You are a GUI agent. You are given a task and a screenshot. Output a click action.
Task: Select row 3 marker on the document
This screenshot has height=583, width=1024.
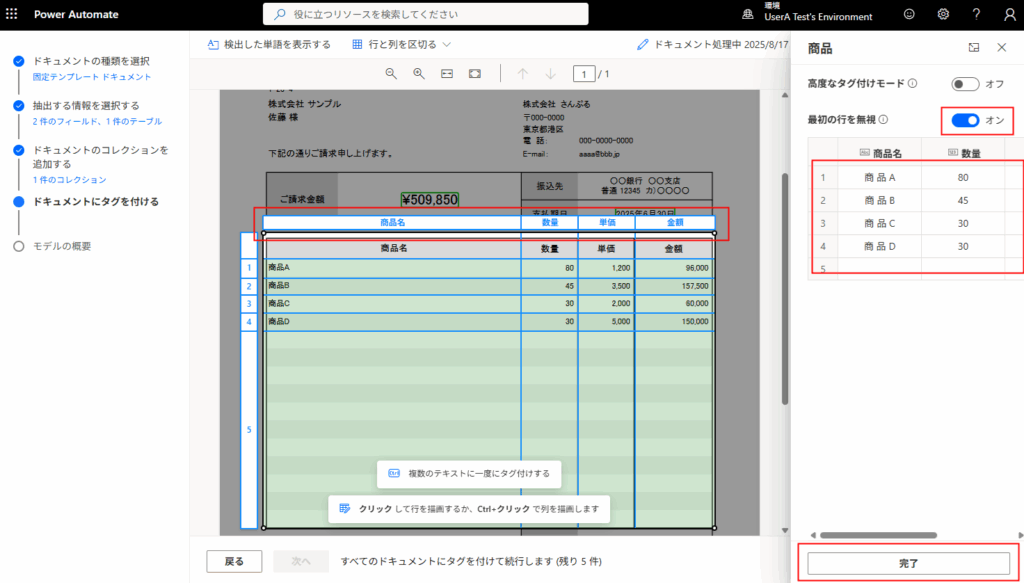point(249,304)
